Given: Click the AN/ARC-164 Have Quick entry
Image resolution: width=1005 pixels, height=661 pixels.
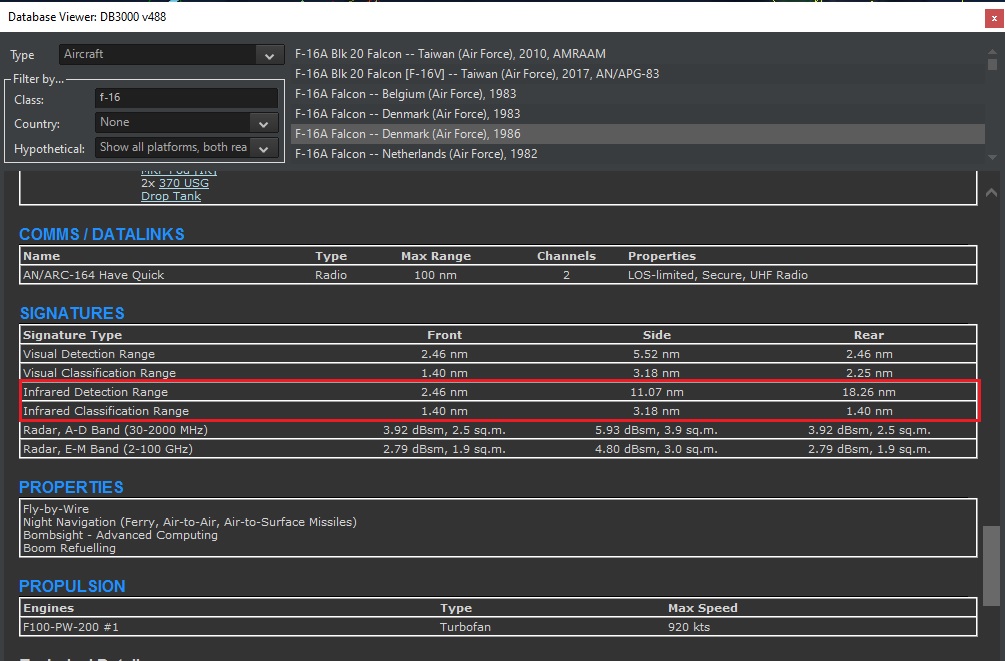Looking at the screenshot, I should pyautogui.click(x=94, y=275).
